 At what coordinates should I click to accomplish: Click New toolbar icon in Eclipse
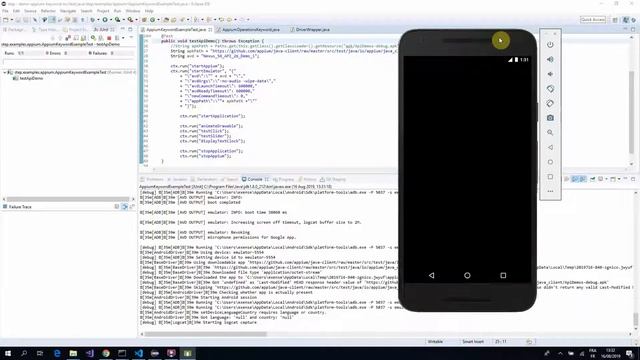point(6,20)
